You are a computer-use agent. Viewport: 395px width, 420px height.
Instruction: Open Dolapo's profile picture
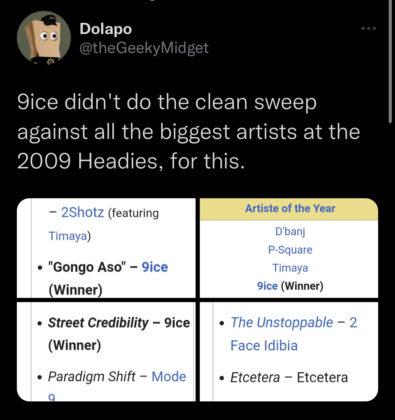tap(44, 38)
